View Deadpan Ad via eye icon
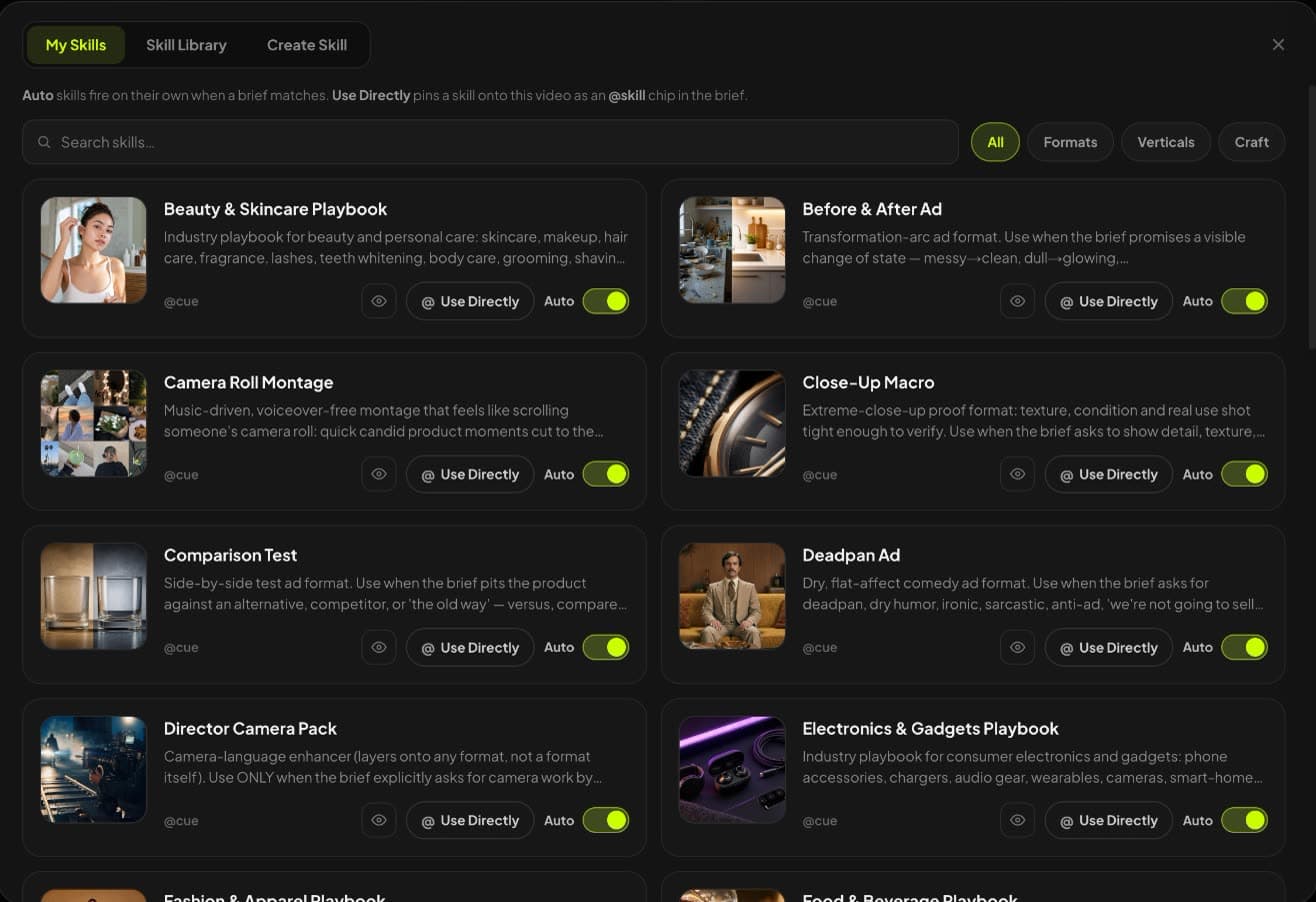Viewport: 1316px width, 902px height. [1017, 647]
